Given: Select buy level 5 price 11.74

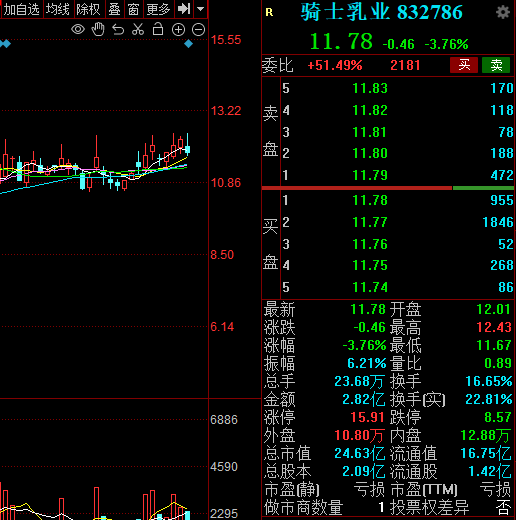Looking at the screenshot, I should pos(370,287).
